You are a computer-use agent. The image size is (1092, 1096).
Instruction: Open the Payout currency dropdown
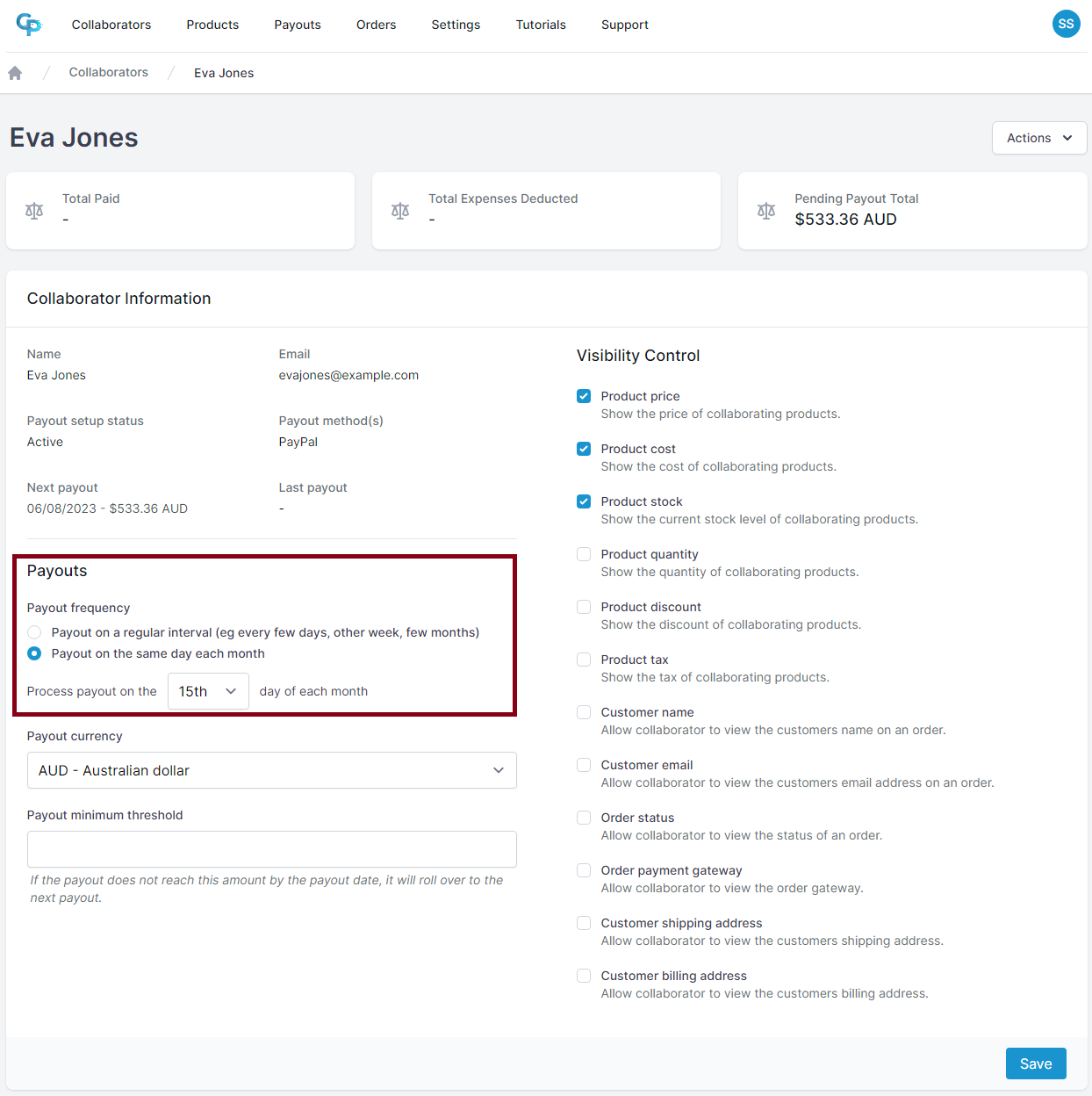click(272, 770)
